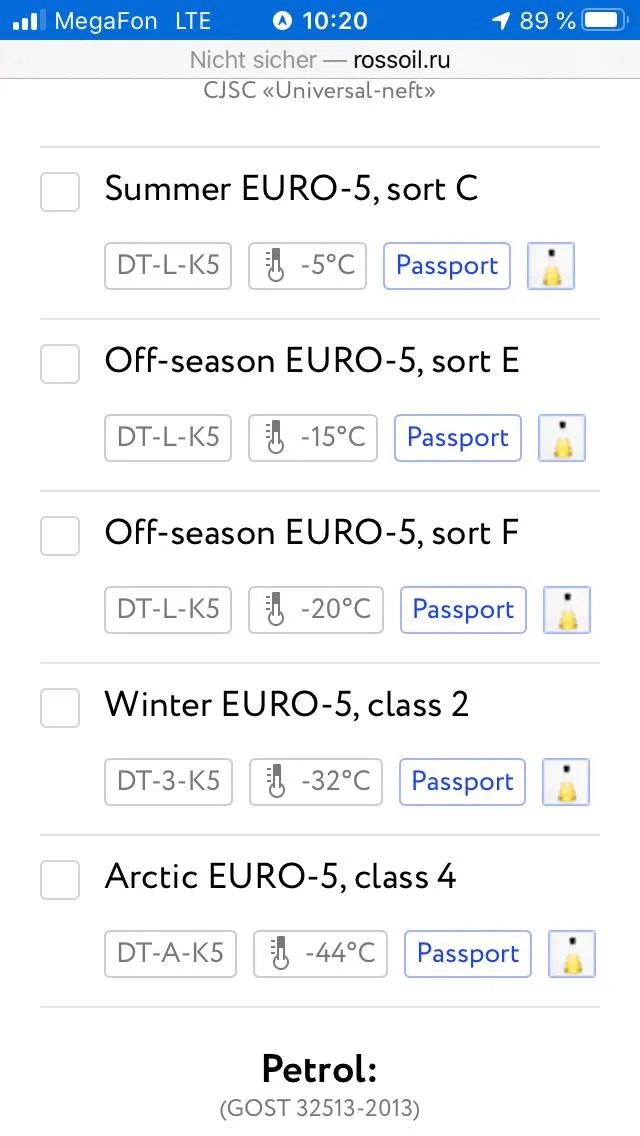Screen dimensions: 640x1136
Task: Open Passport for Arctic EURO-5 class 4
Action: tap(468, 954)
